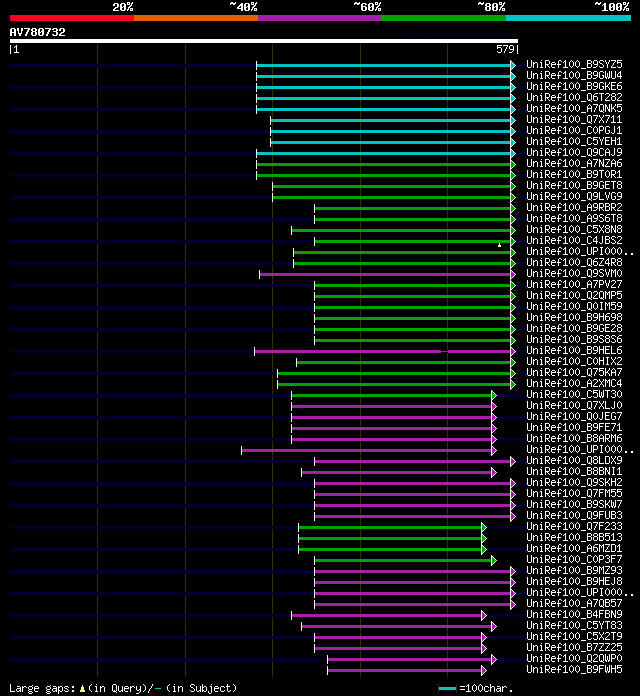Screen dimensions: 640x696
Task: Select the UniRef100_C5X2T9 label
Action: coord(574,636)
